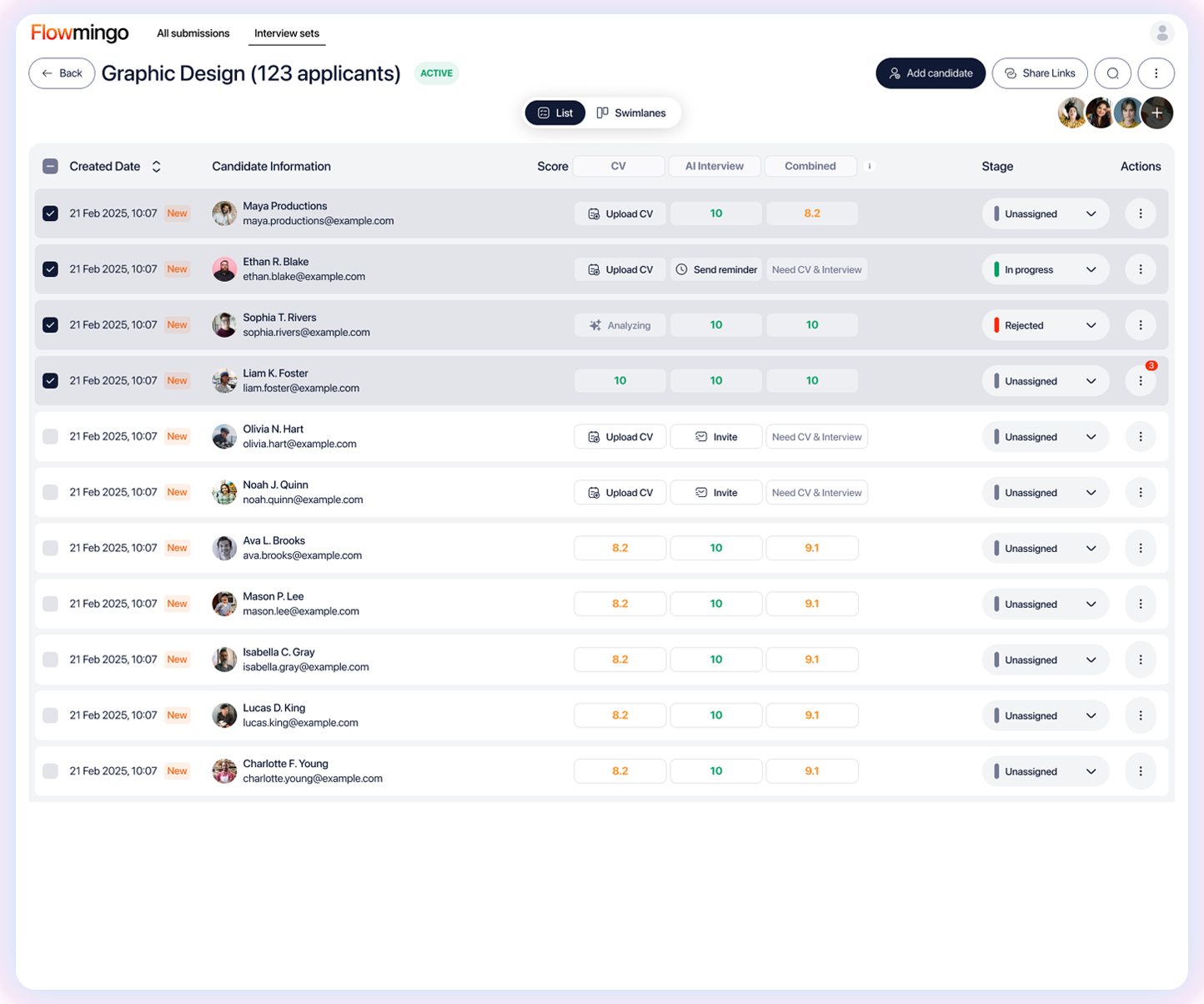Invite Olivia N. Hart to interview

[716, 437]
